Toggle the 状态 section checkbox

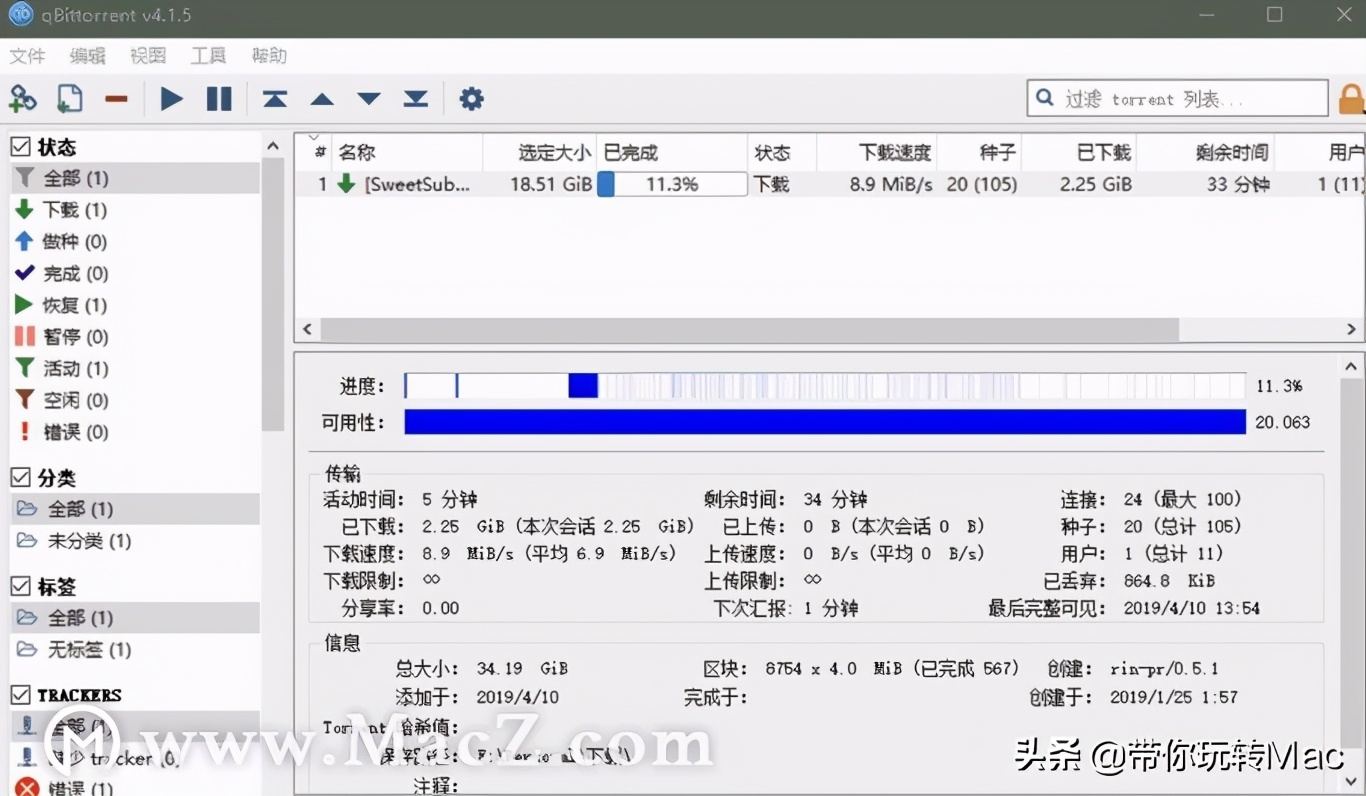(x=20, y=146)
